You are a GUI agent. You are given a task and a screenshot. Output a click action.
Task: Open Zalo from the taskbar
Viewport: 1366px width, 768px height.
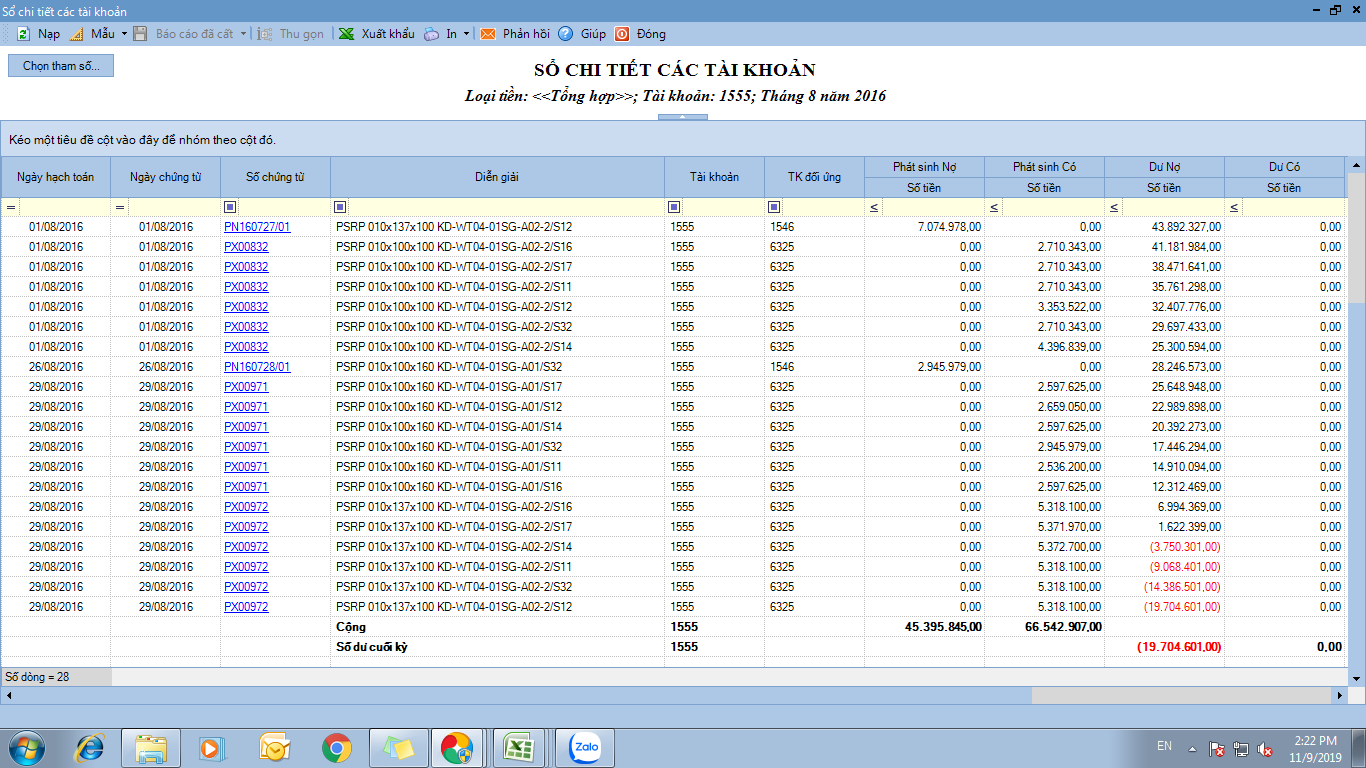pyautogui.click(x=584, y=747)
